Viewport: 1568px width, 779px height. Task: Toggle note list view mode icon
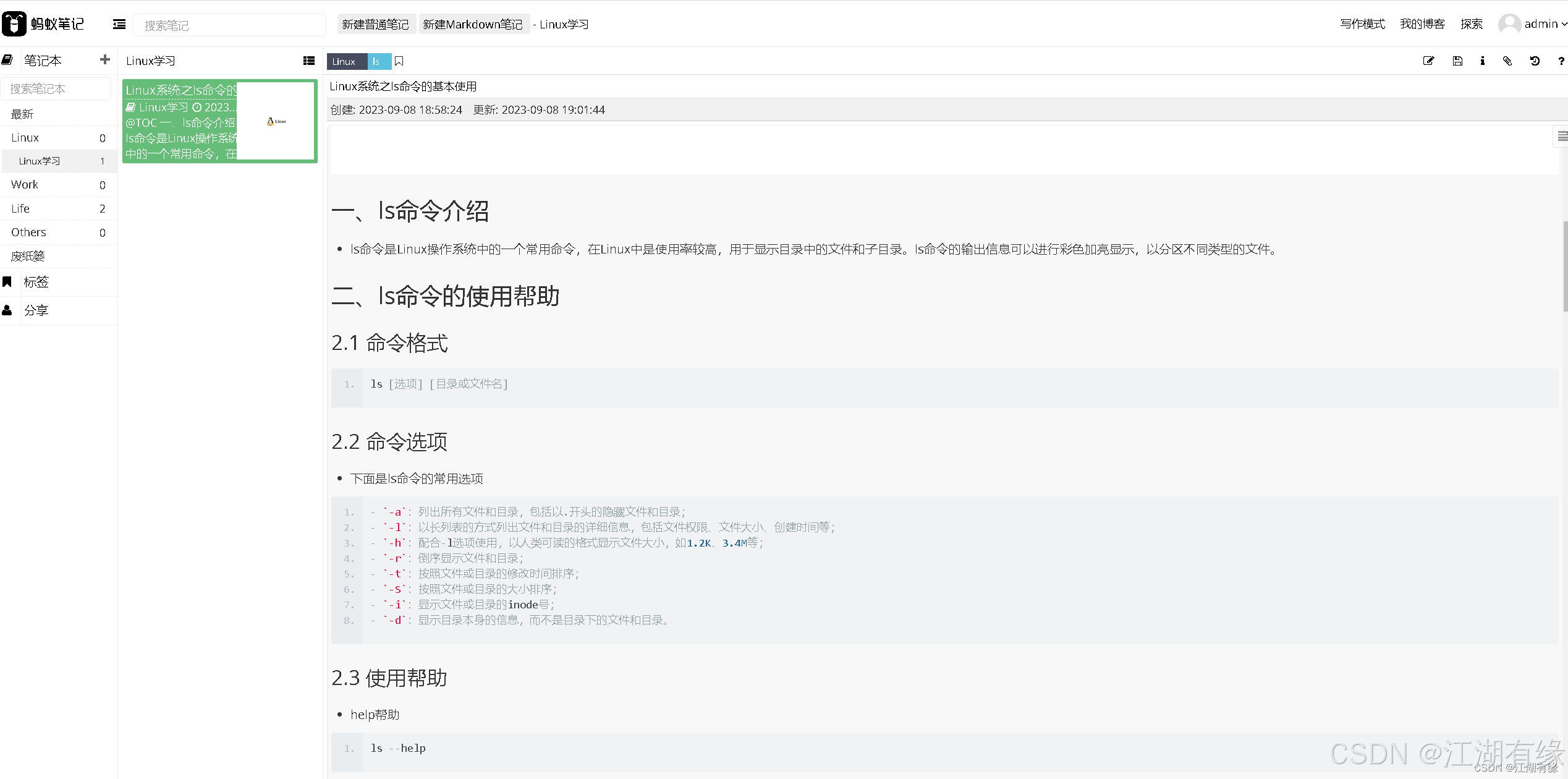[x=309, y=61]
